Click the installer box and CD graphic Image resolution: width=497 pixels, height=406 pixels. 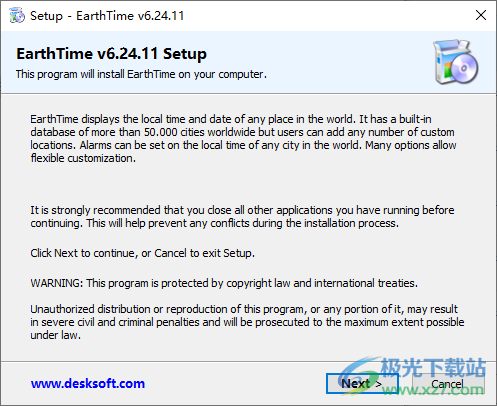coord(456,62)
